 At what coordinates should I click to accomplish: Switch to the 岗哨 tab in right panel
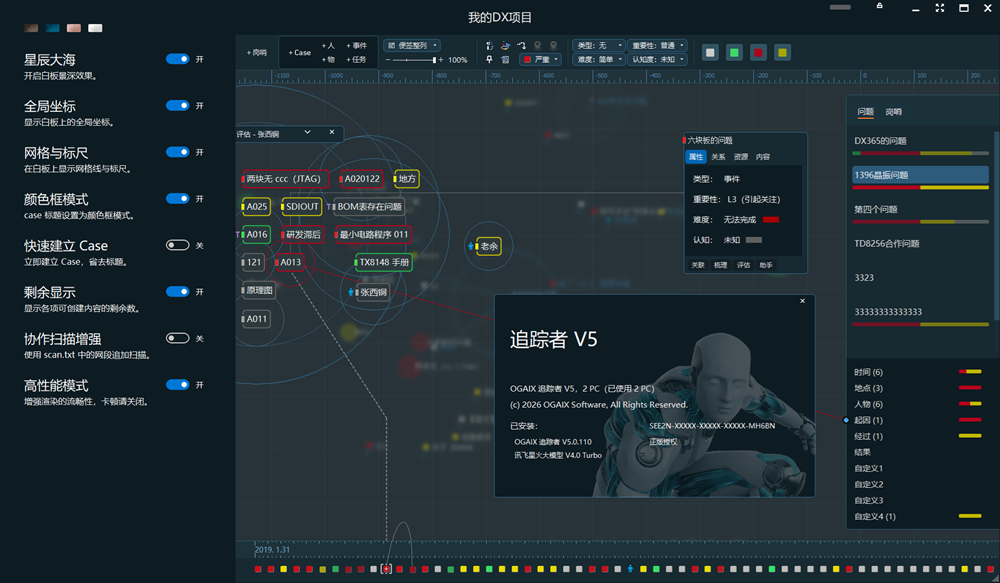click(893, 112)
